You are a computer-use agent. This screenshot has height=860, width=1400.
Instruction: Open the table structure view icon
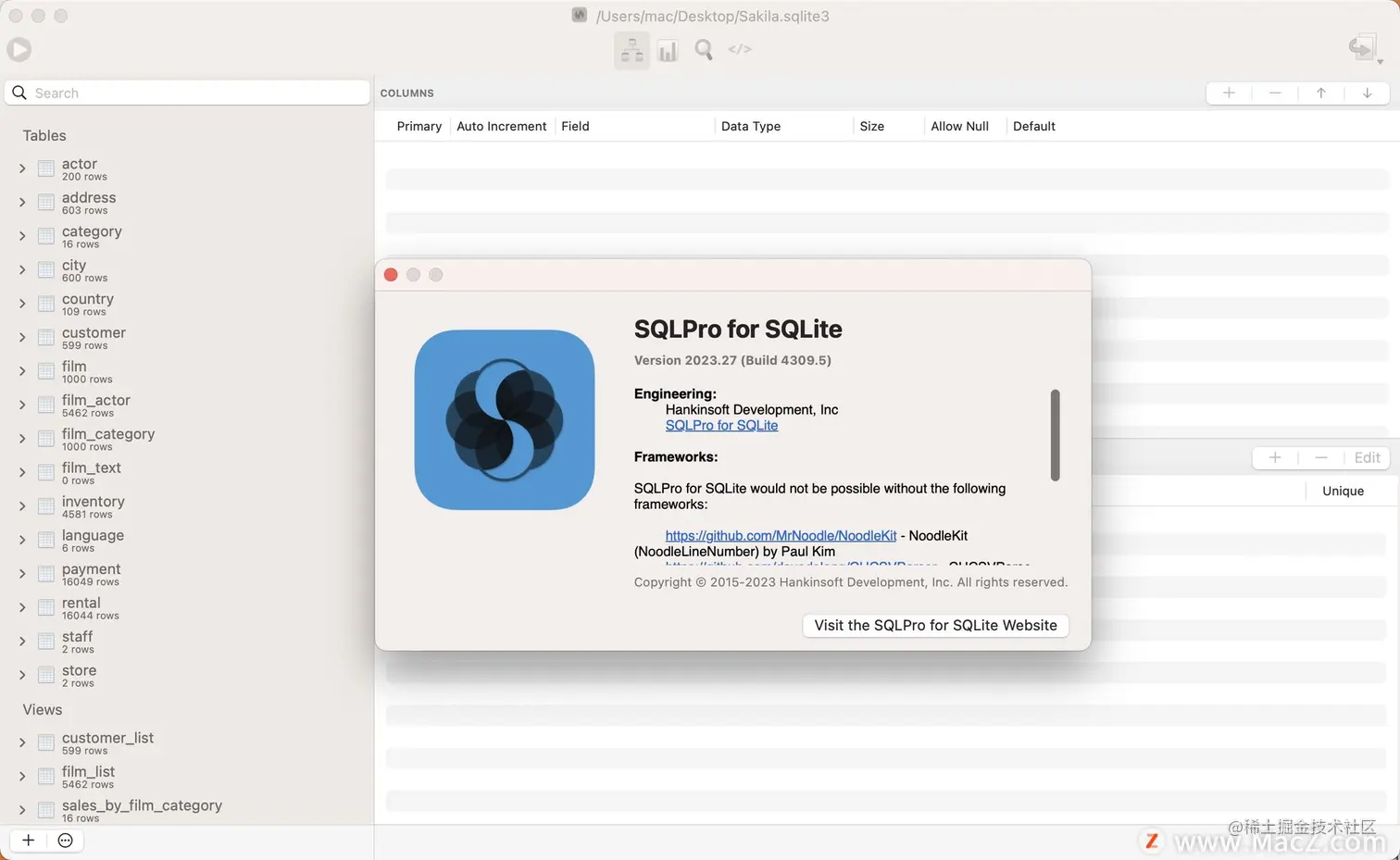pyautogui.click(x=631, y=51)
